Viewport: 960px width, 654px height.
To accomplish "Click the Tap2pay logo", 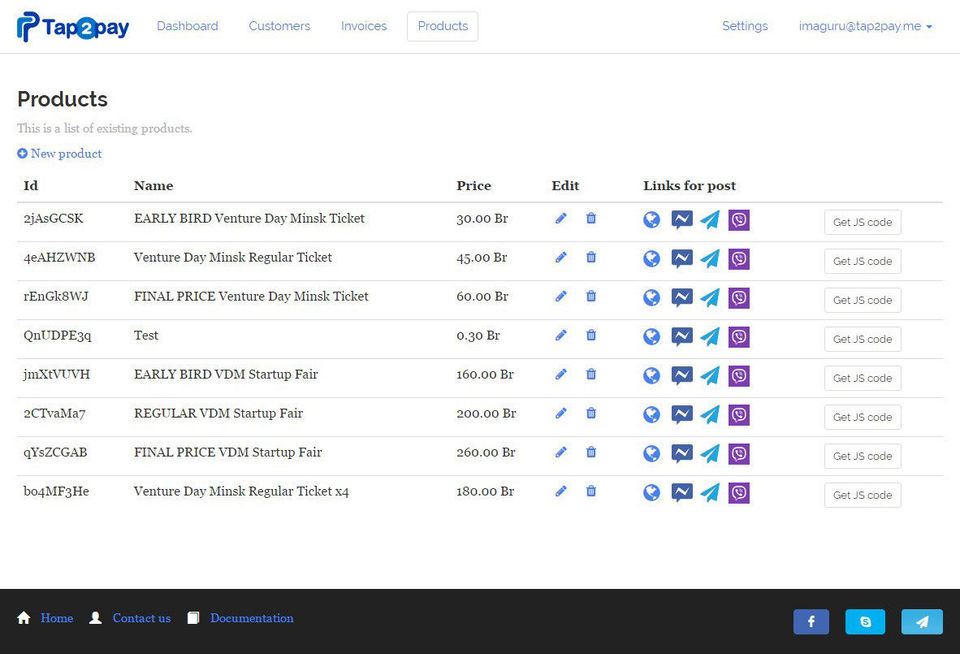I will click(x=73, y=27).
